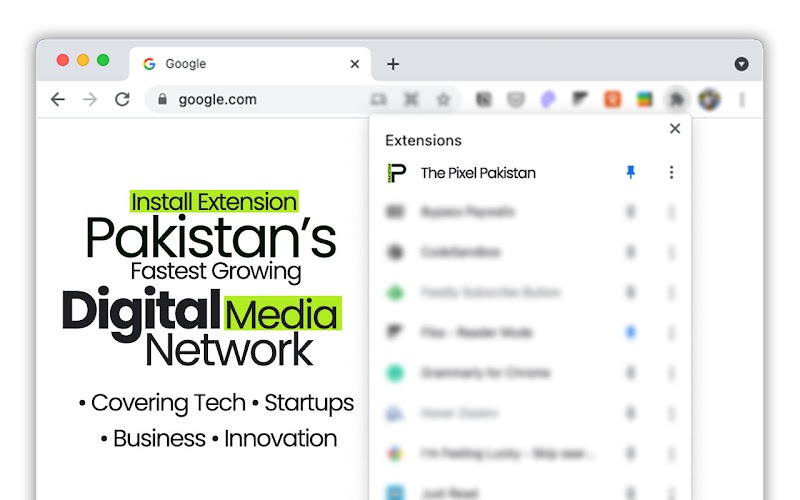Close the Google tab

(x=354, y=64)
